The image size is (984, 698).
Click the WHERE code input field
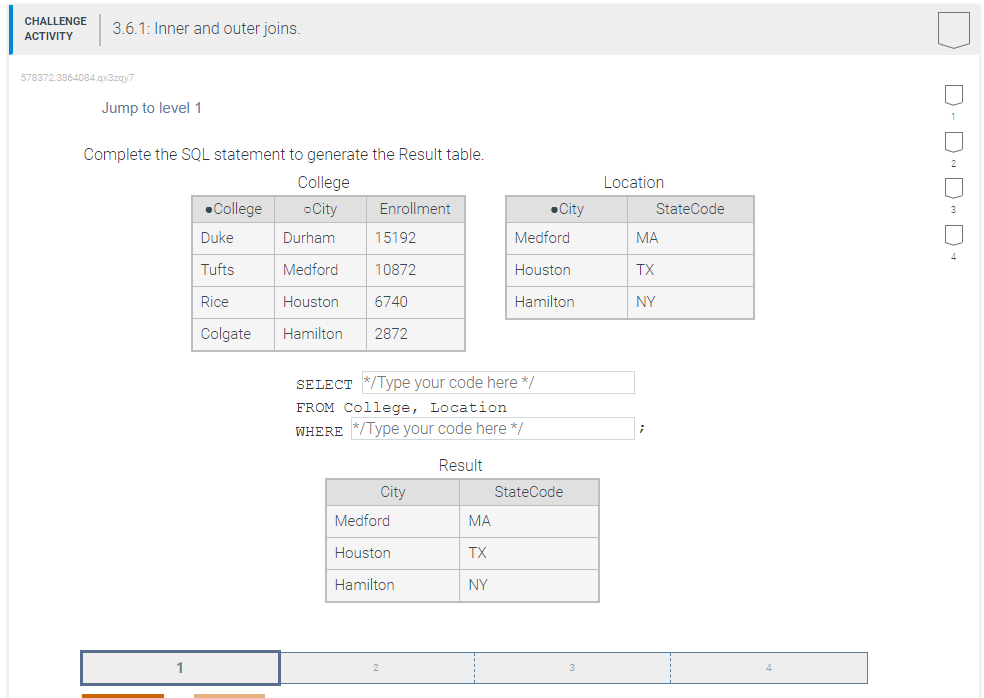tap(493, 428)
